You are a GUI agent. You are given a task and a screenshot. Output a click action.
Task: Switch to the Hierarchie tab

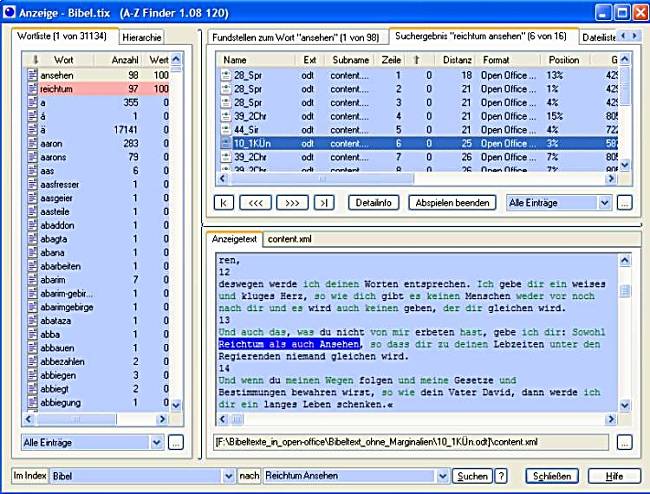pos(141,37)
